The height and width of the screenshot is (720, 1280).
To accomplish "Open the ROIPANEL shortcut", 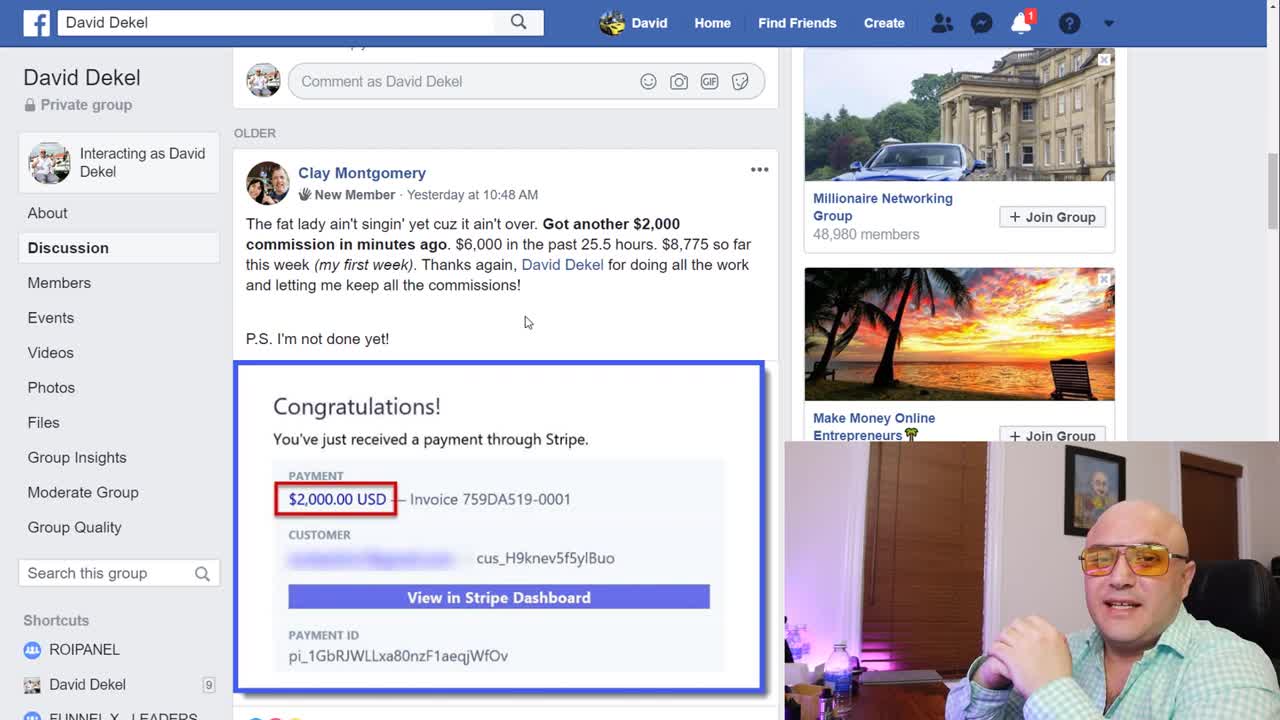I will pyautogui.click(x=84, y=650).
